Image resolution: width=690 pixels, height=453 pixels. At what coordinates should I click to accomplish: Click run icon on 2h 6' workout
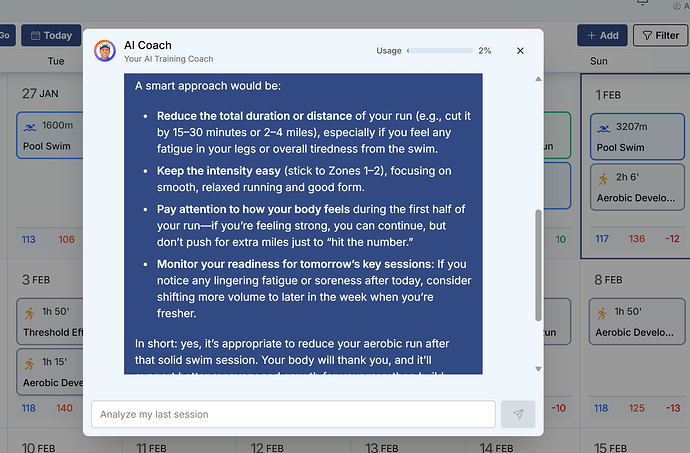click(603, 179)
